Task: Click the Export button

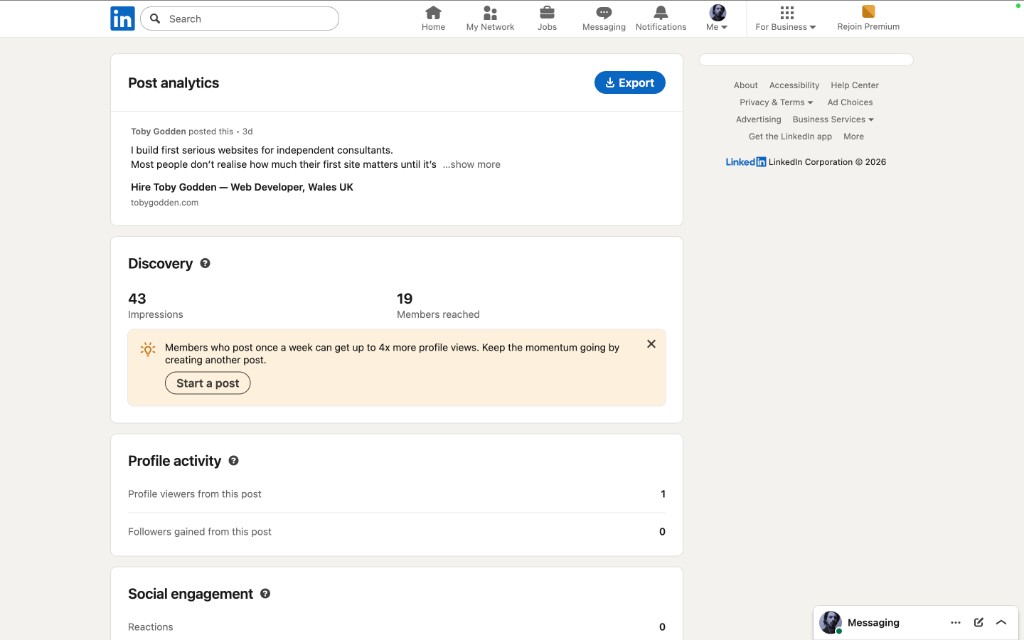Action: (630, 83)
